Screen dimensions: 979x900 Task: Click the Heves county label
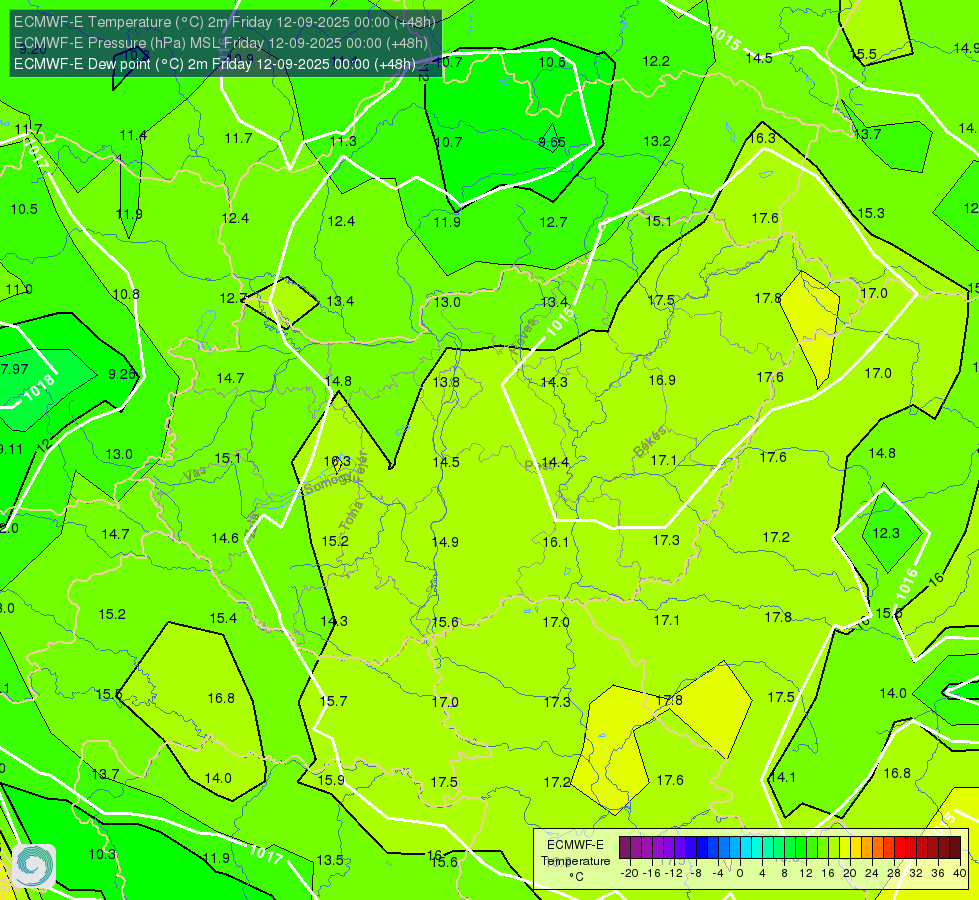523,337
